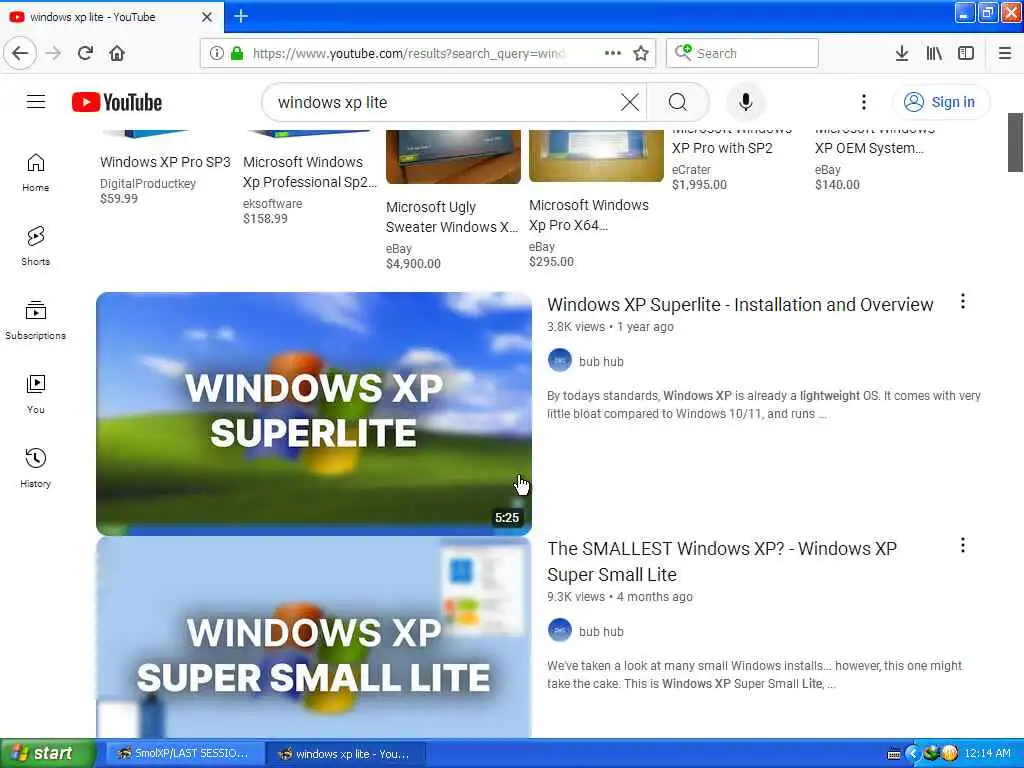
Task: Open 'Microsoft Ugly Sweater Windows X...' product
Action: (452, 217)
